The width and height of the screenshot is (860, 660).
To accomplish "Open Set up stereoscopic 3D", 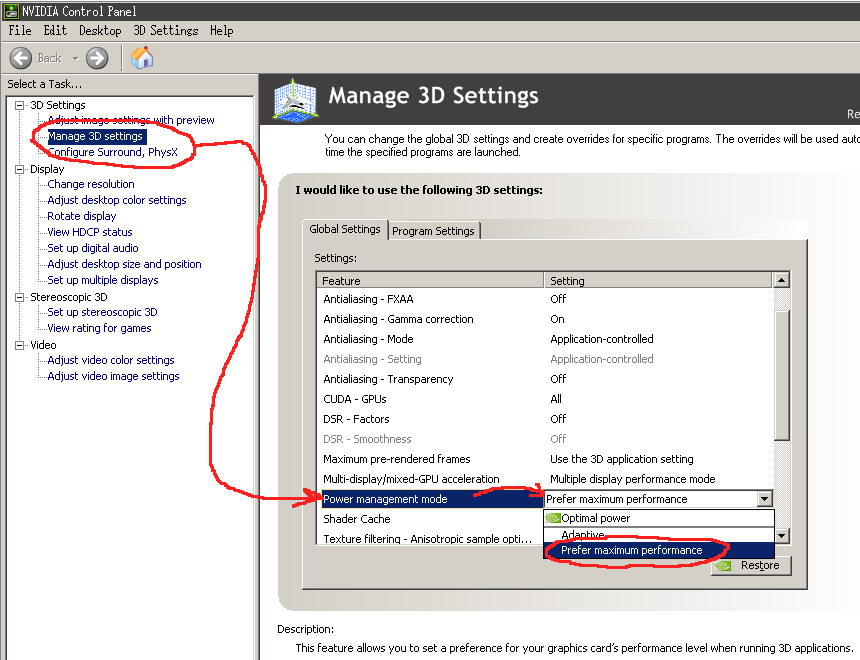I will coord(102,312).
